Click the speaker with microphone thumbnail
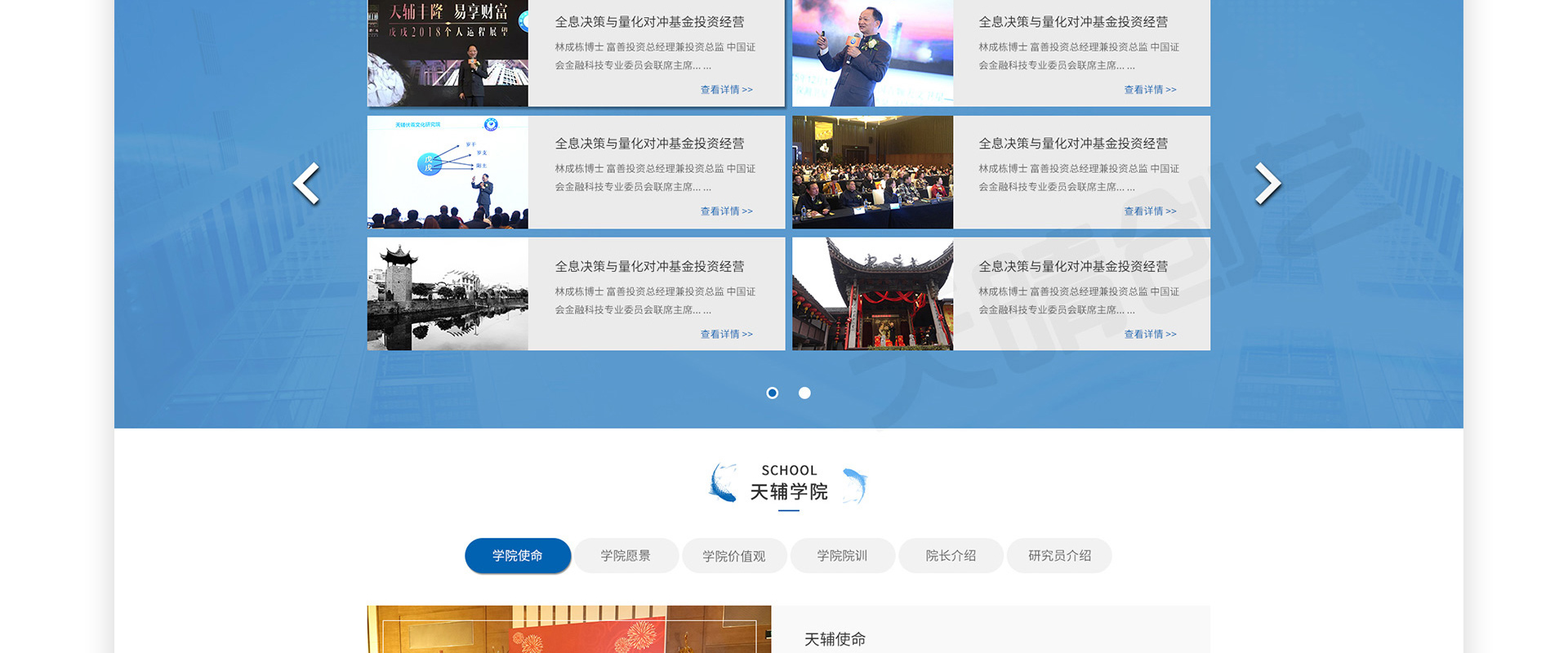This screenshot has width=1568, height=653. coord(872,53)
